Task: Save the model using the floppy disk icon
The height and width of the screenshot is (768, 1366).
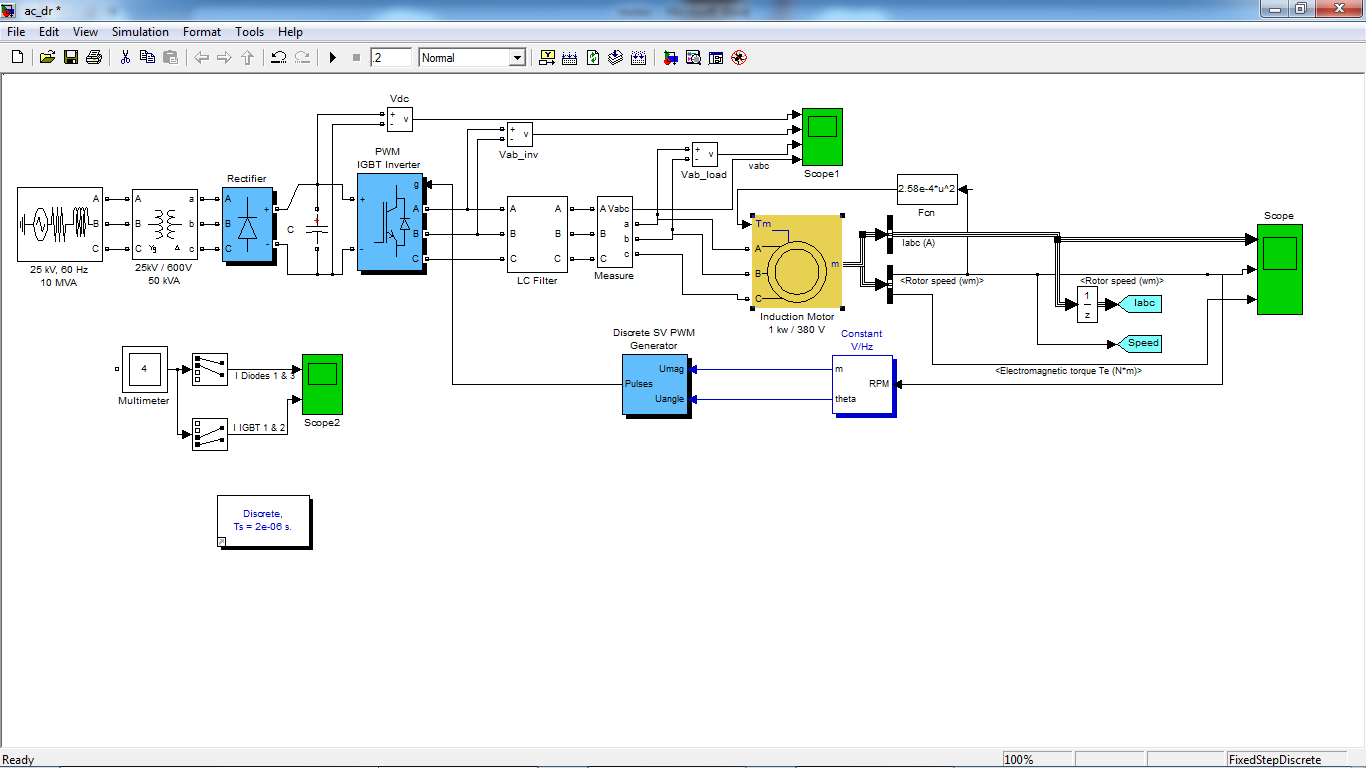Action: (x=71, y=58)
